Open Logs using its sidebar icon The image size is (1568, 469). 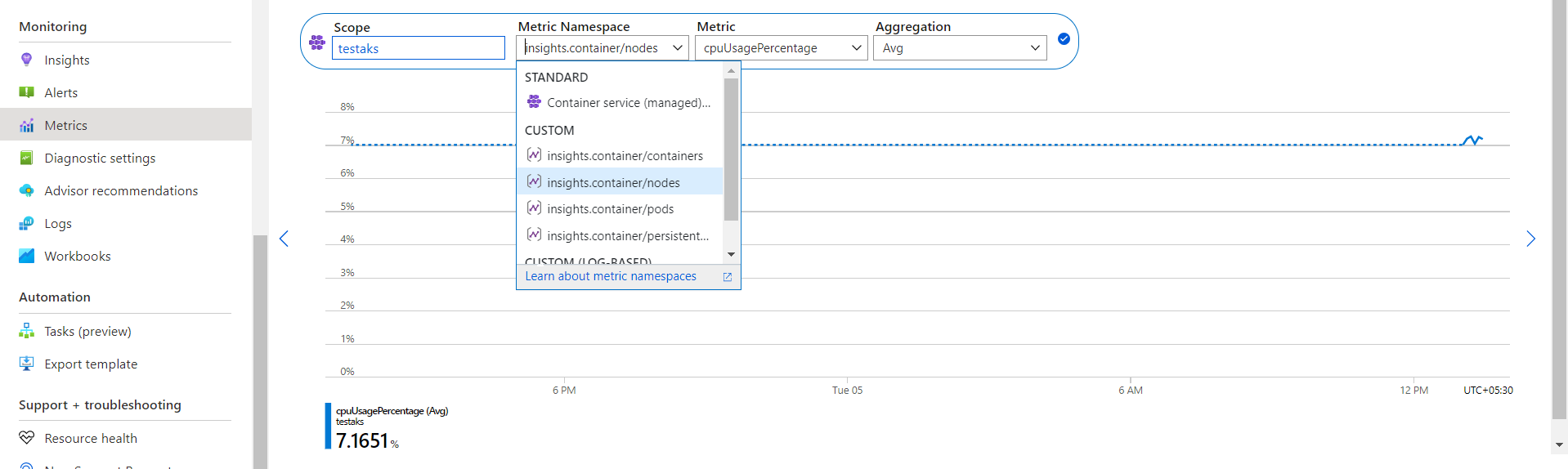pyautogui.click(x=27, y=223)
